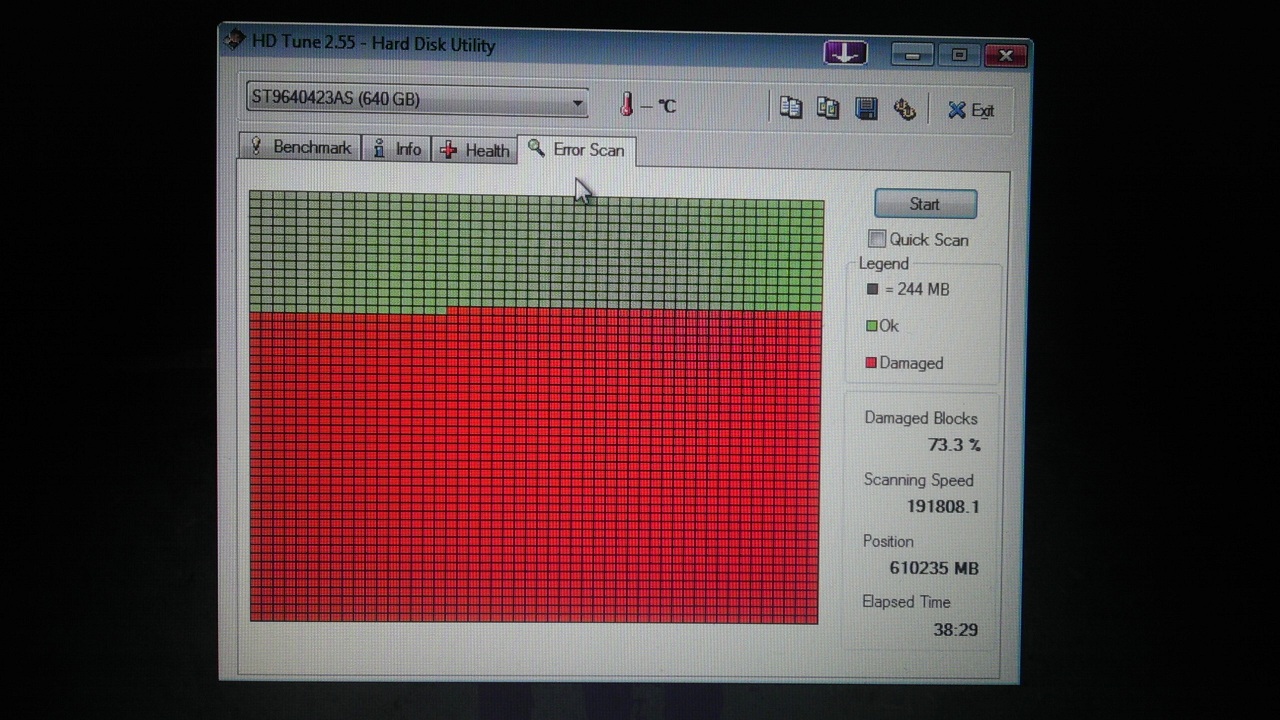Click the copy screenshot to clipboard icon
The width and height of the screenshot is (1280, 720).
pyautogui.click(x=828, y=108)
